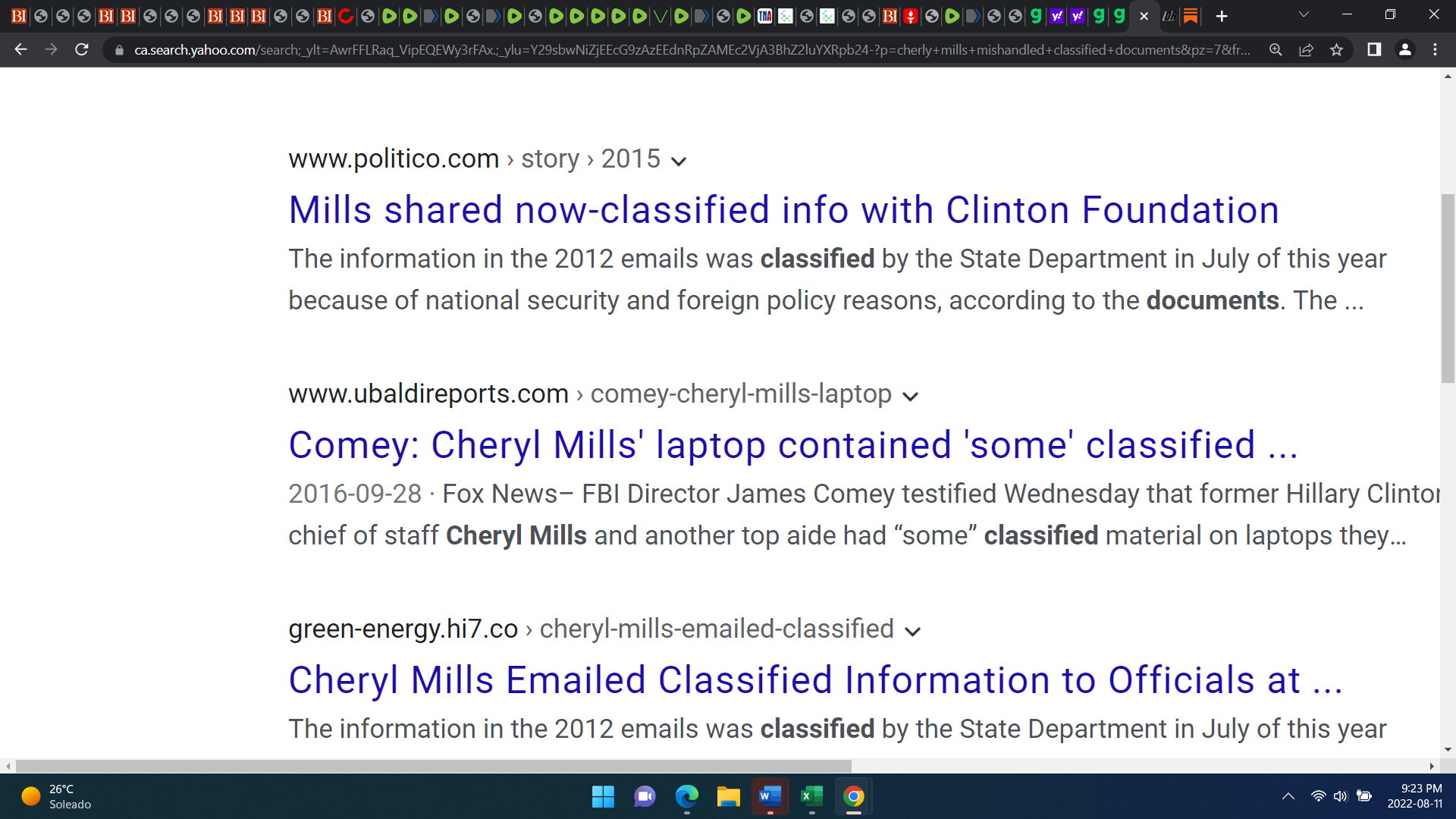Viewport: 1456px width, 819px height.
Task: Open 'Comey: Cheryl Mills' laptop' result
Action: pyautogui.click(x=793, y=445)
